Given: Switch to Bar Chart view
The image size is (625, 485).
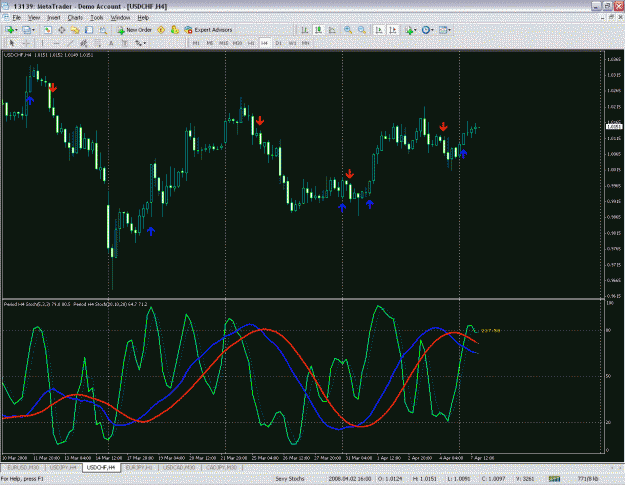Looking at the screenshot, I should 305,30.
